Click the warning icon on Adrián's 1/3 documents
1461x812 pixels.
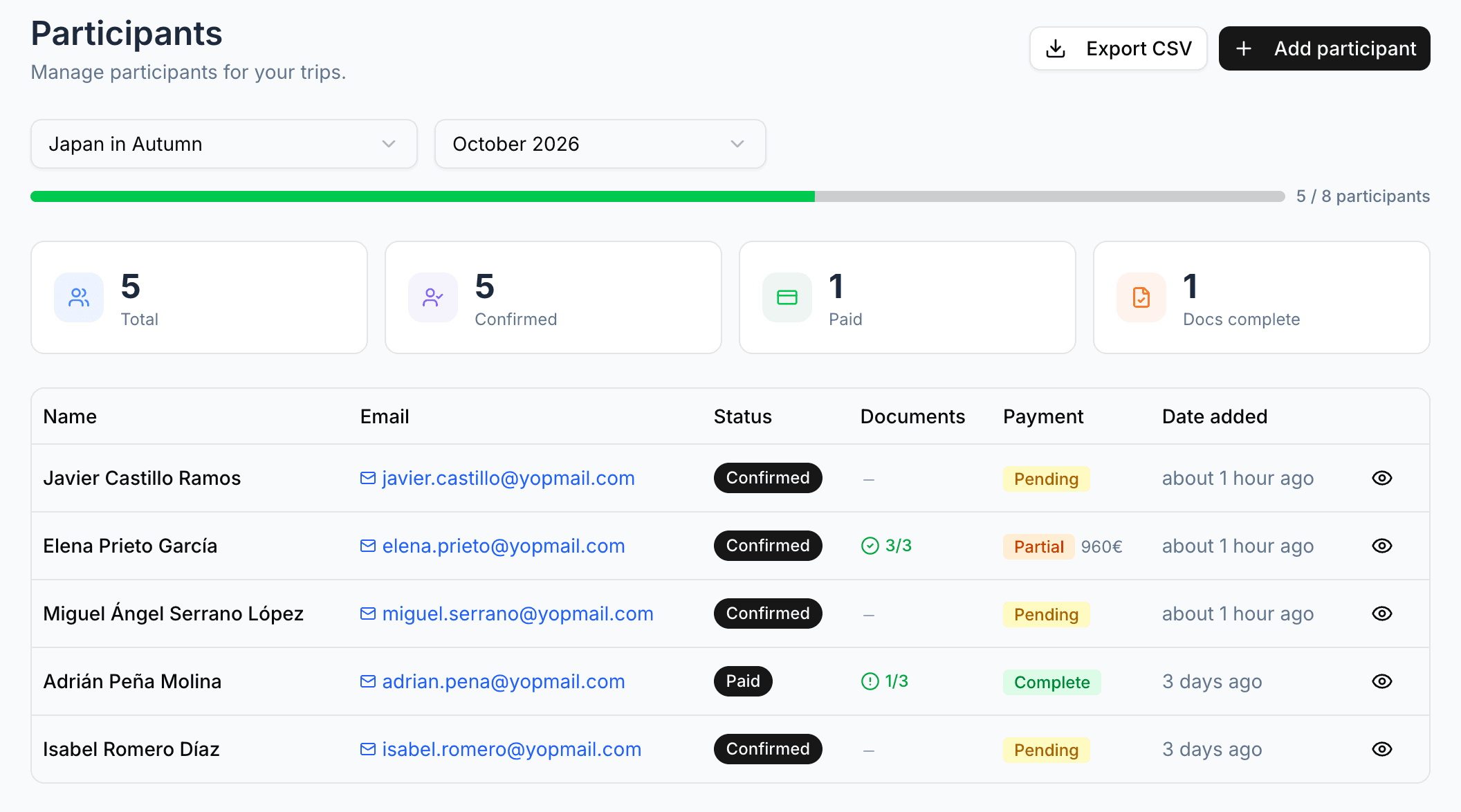coord(870,681)
